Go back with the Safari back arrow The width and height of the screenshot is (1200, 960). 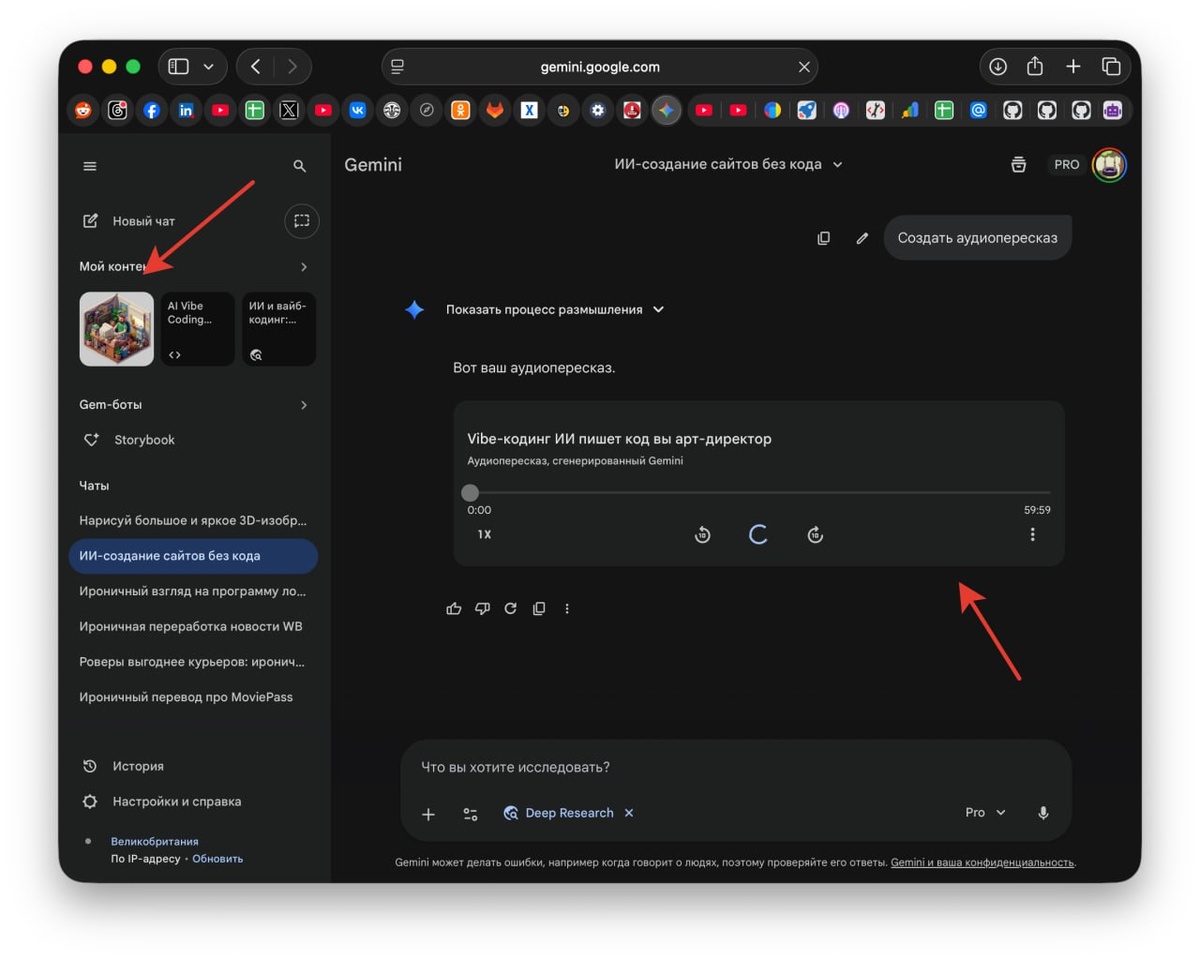255,67
